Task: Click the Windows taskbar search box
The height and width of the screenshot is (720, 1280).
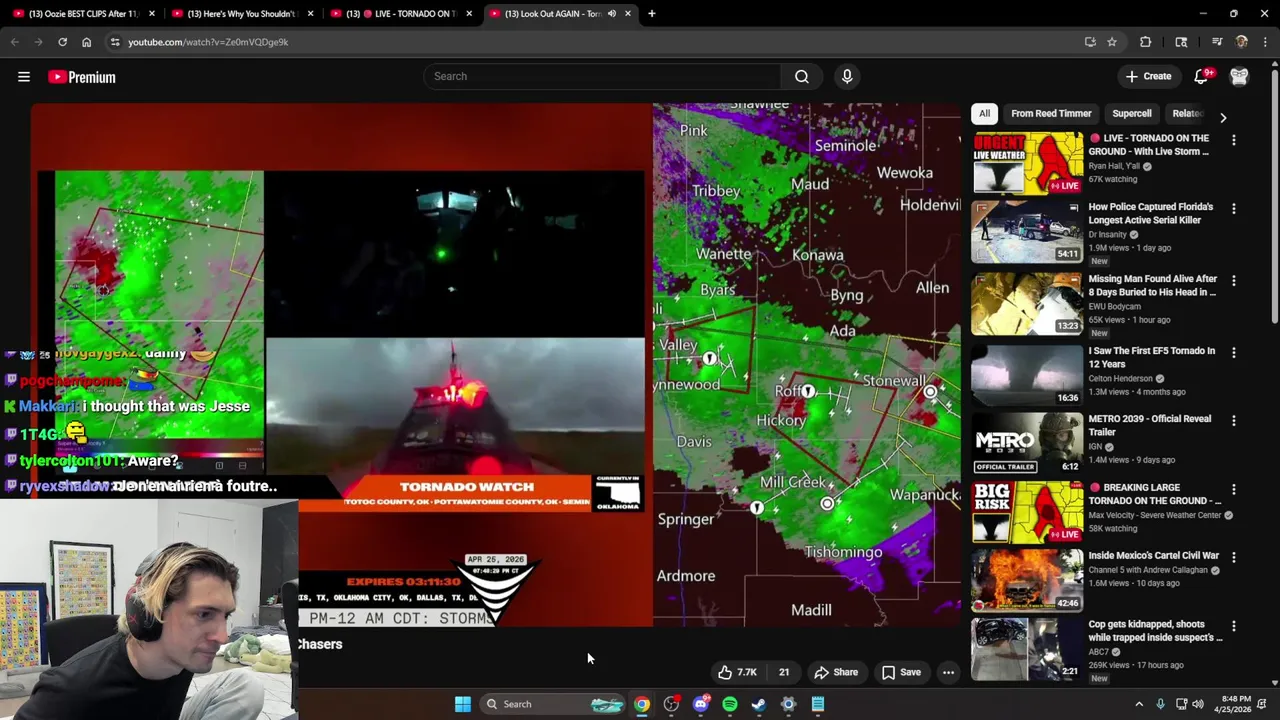Action: click(x=552, y=704)
